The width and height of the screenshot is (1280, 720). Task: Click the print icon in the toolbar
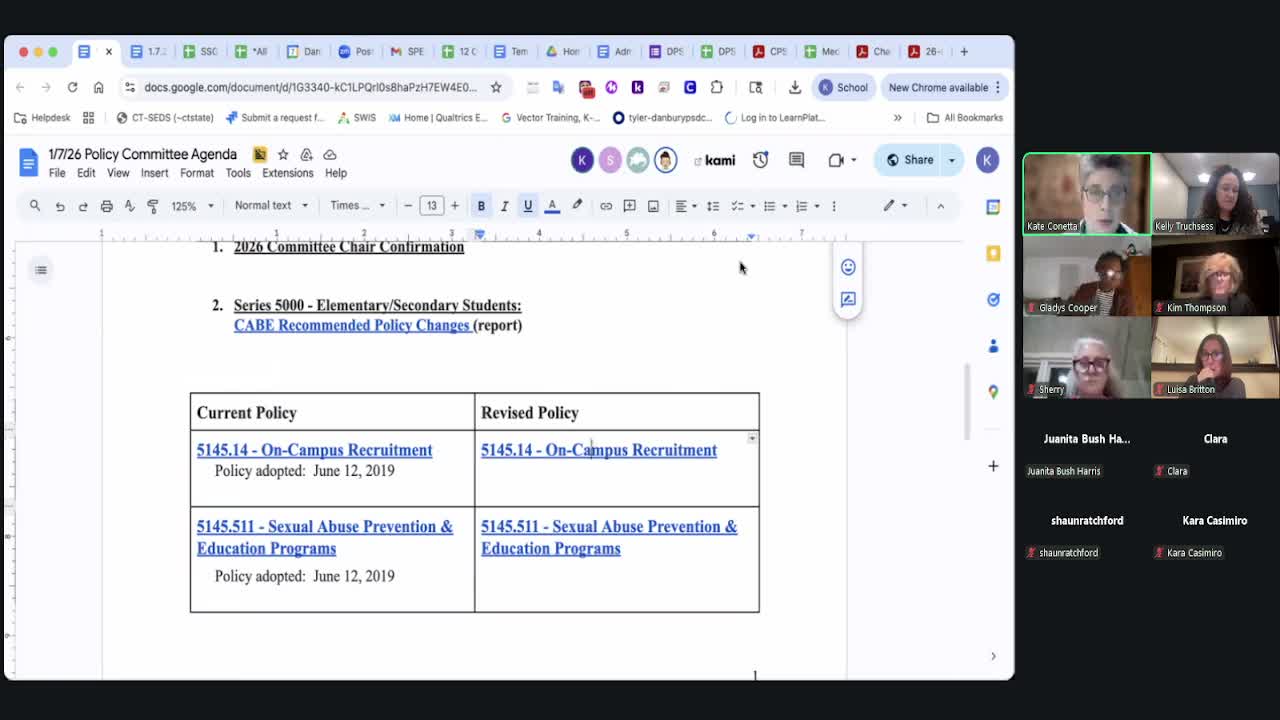point(106,206)
